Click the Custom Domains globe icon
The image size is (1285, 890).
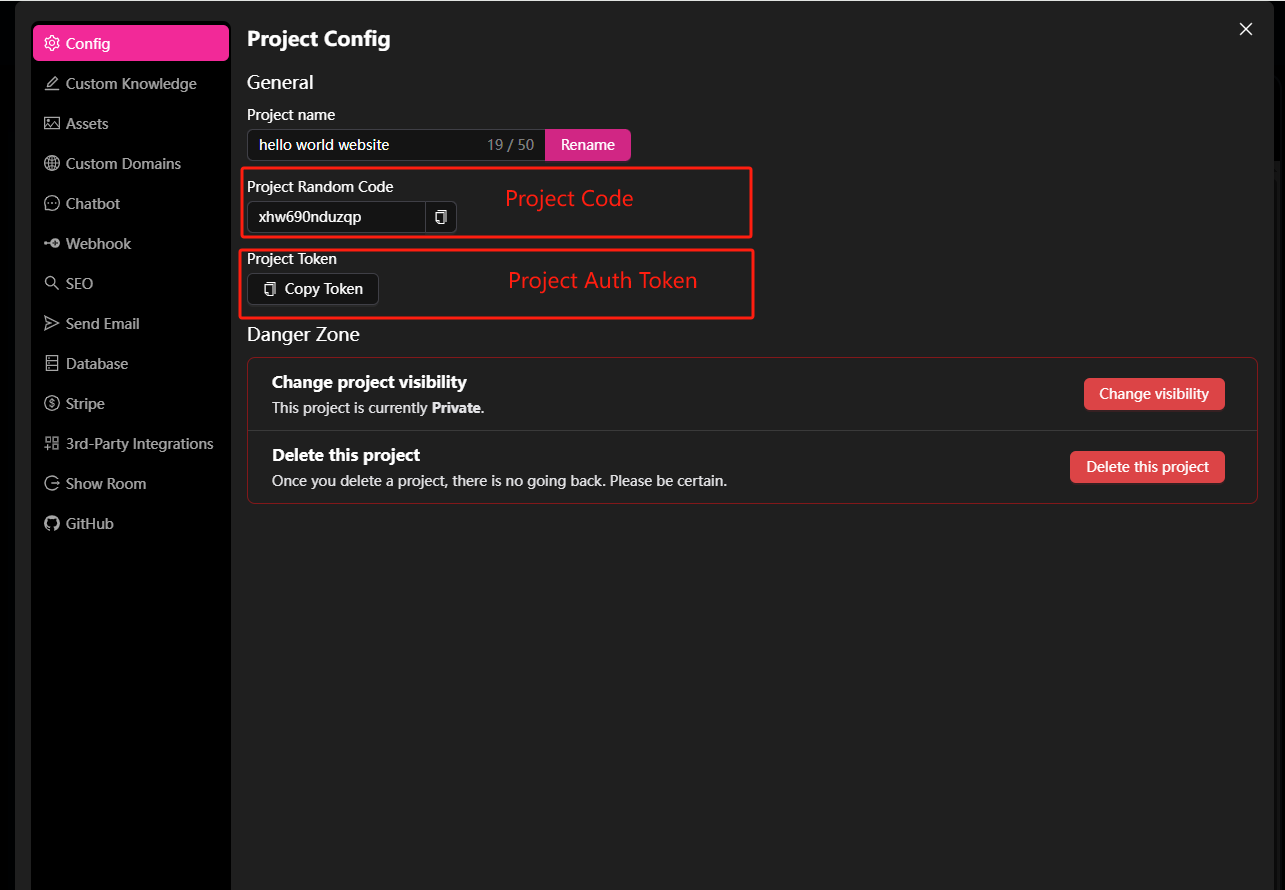click(x=52, y=164)
